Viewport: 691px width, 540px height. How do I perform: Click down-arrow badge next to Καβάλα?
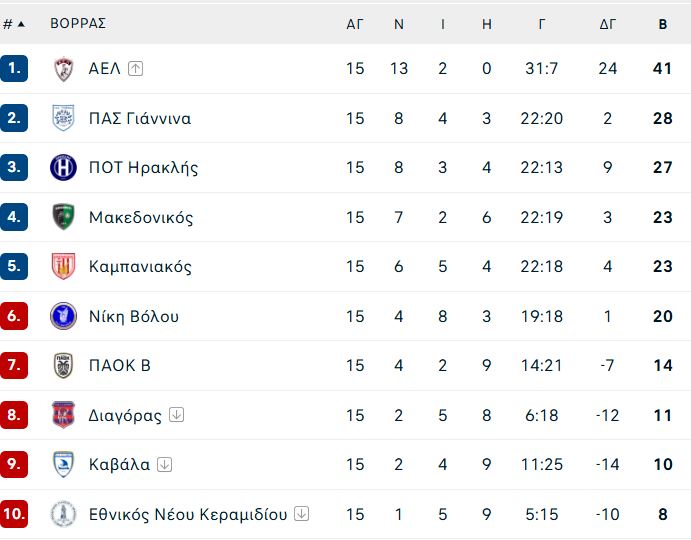pyautogui.click(x=165, y=464)
